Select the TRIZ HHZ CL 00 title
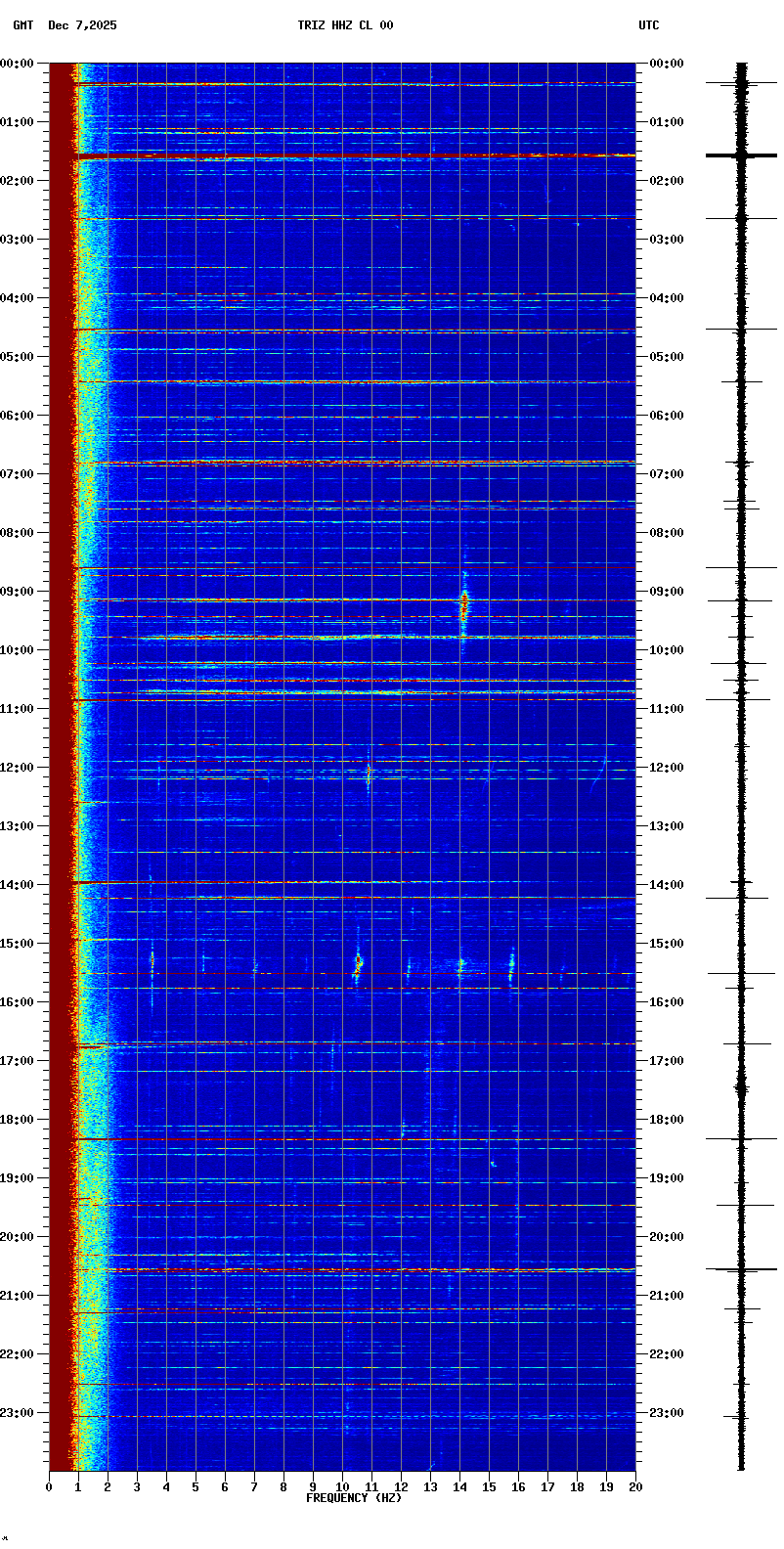Viewport: 784px width, 1549px height. coord(345,25)
